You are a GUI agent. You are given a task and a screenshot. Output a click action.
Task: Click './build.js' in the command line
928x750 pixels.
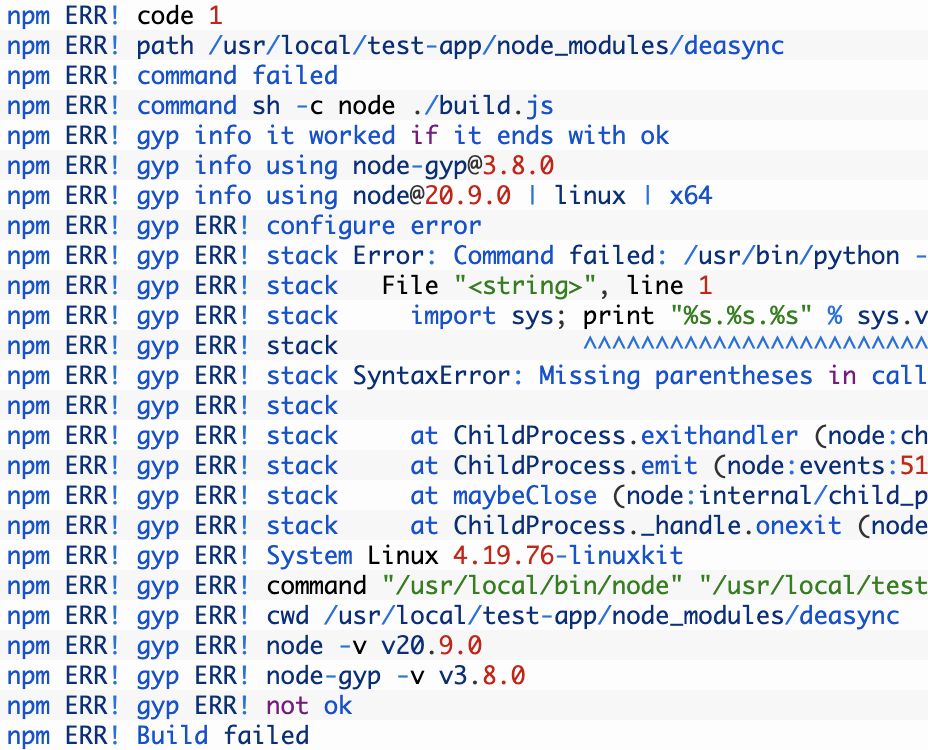[x=482, y=106]
